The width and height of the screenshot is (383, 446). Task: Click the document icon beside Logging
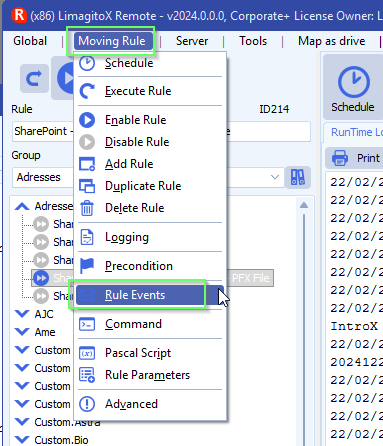tap(87, 237)
